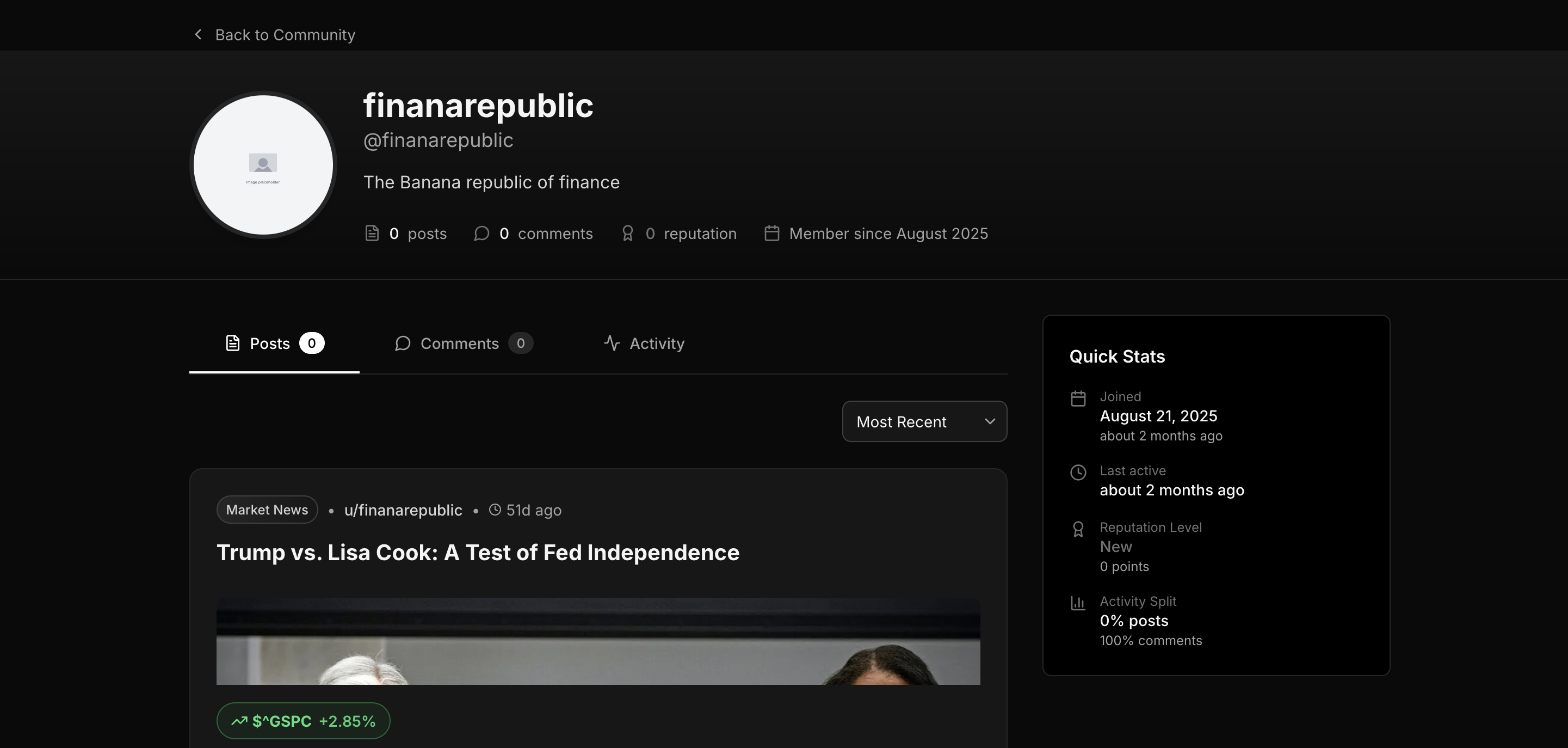Go Back to Community link
Image resolution: width=1568 pixels, height=748 pixels.
285,35
